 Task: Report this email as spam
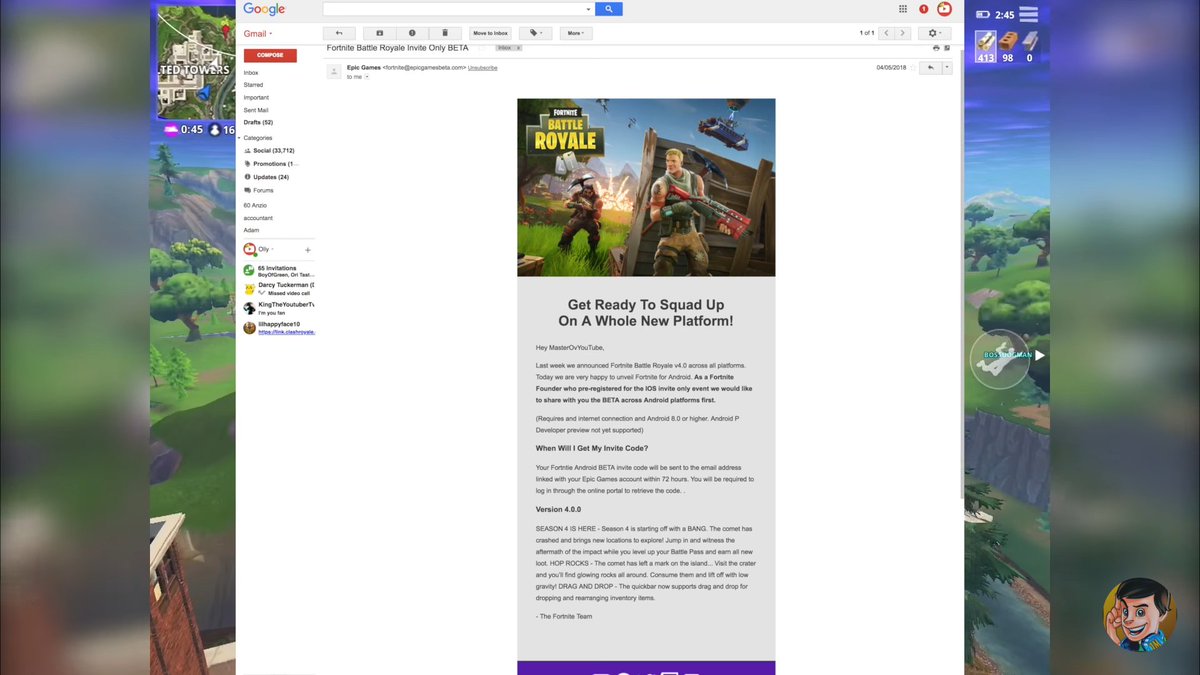pyautogui.click(x=412, y=33)
